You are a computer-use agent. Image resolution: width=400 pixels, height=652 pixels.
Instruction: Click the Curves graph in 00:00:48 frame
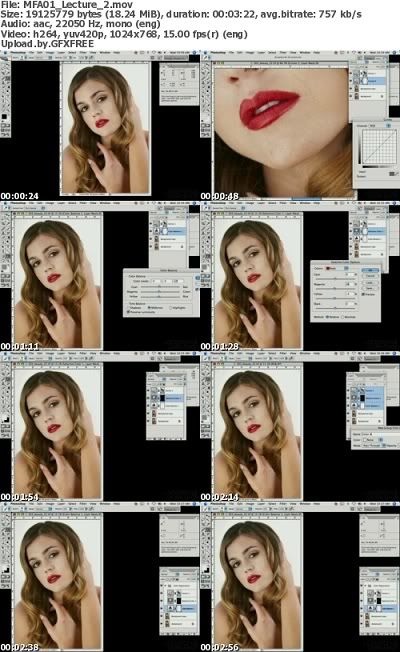(379, 147)
